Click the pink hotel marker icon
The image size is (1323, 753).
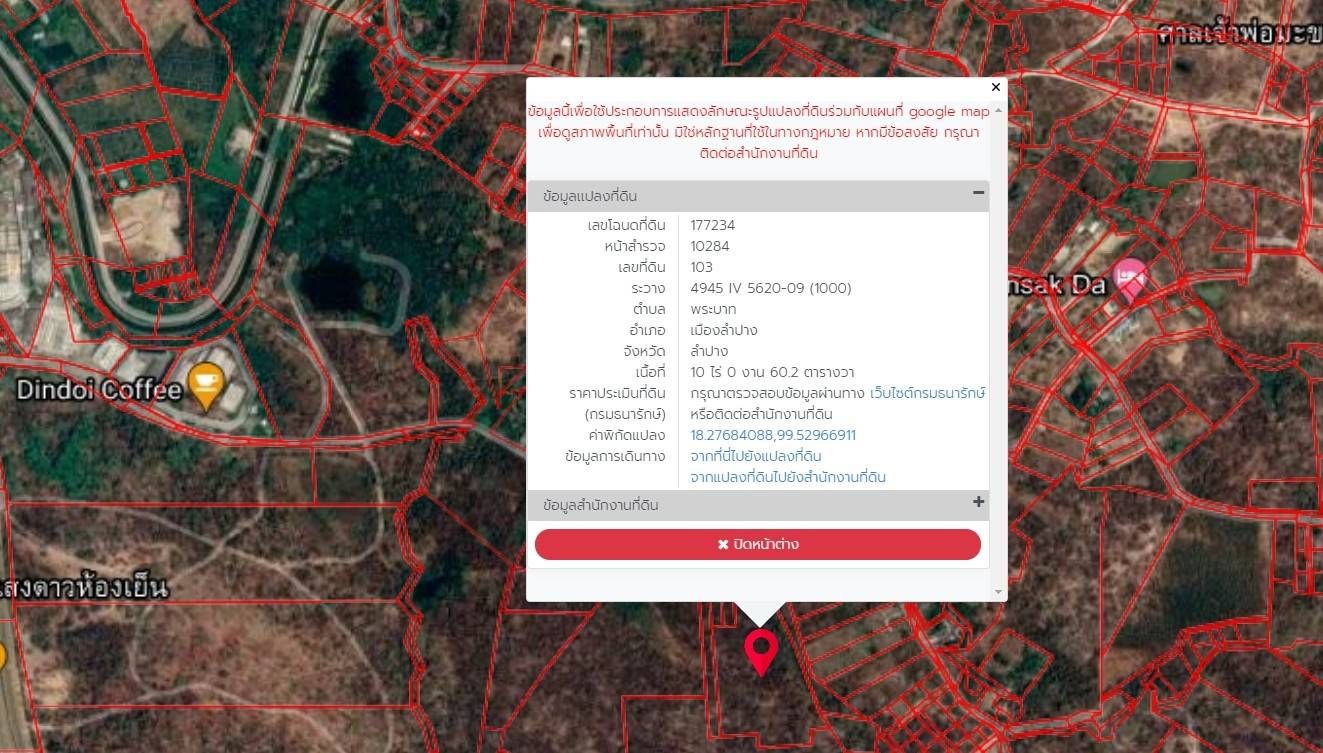pyautogui.click(x=1130, y=280)
